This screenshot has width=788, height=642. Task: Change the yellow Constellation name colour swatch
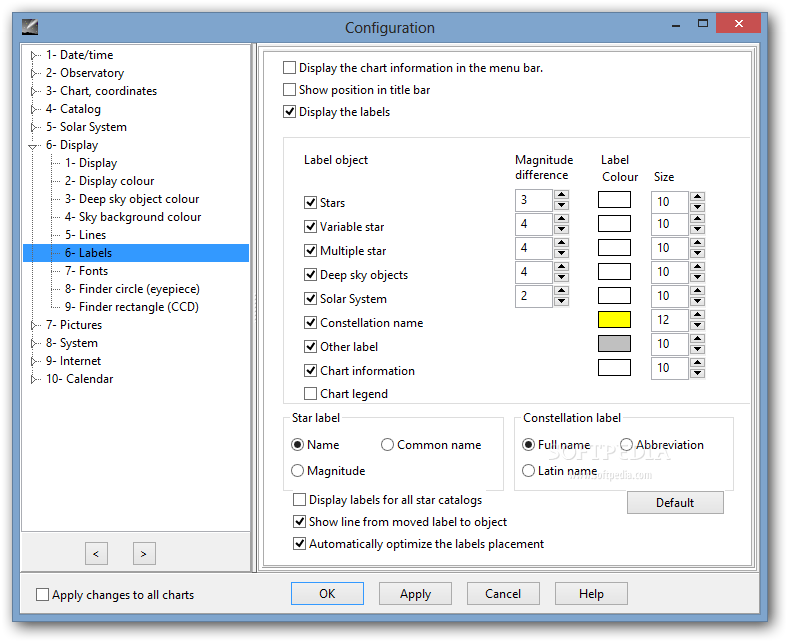click(614, 320)
